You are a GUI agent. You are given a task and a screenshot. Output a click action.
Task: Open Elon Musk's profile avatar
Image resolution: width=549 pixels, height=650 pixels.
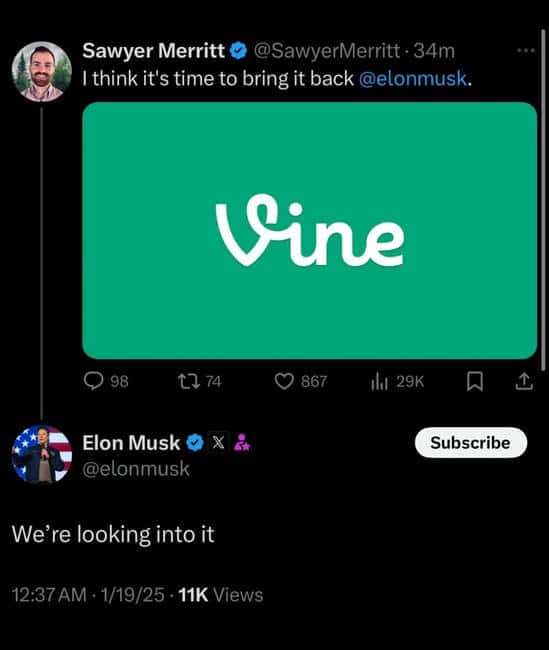tap(41, 454)
